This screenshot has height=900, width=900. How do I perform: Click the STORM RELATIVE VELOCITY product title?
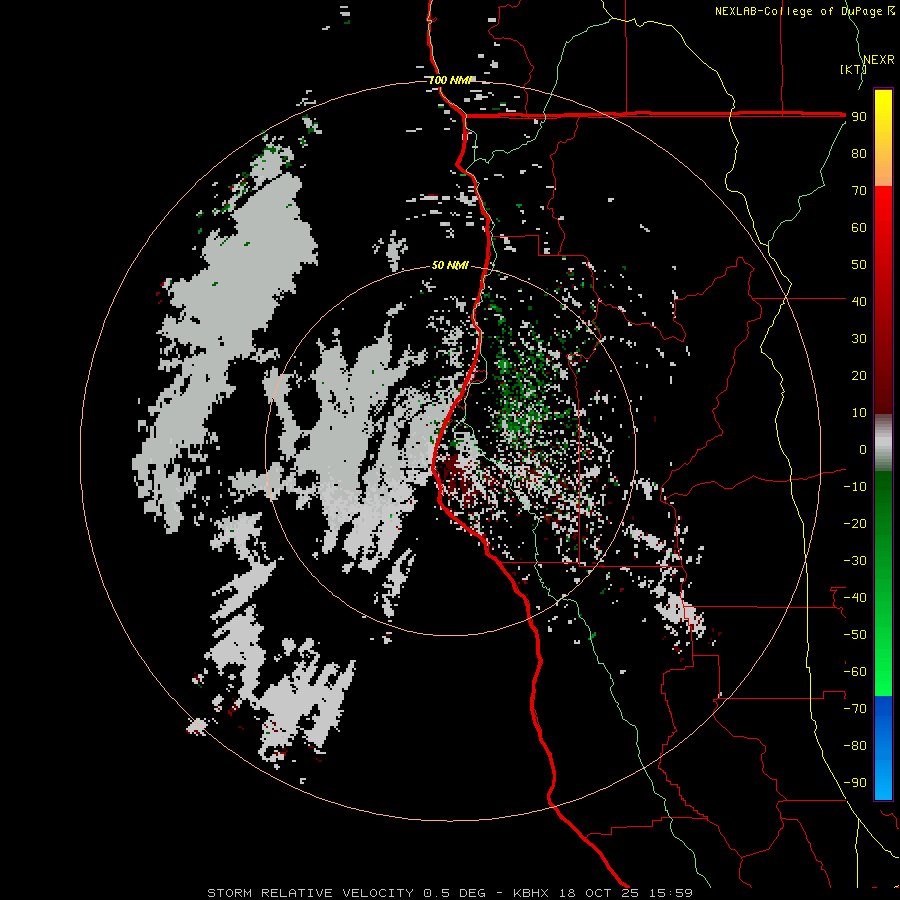(310, 893)
